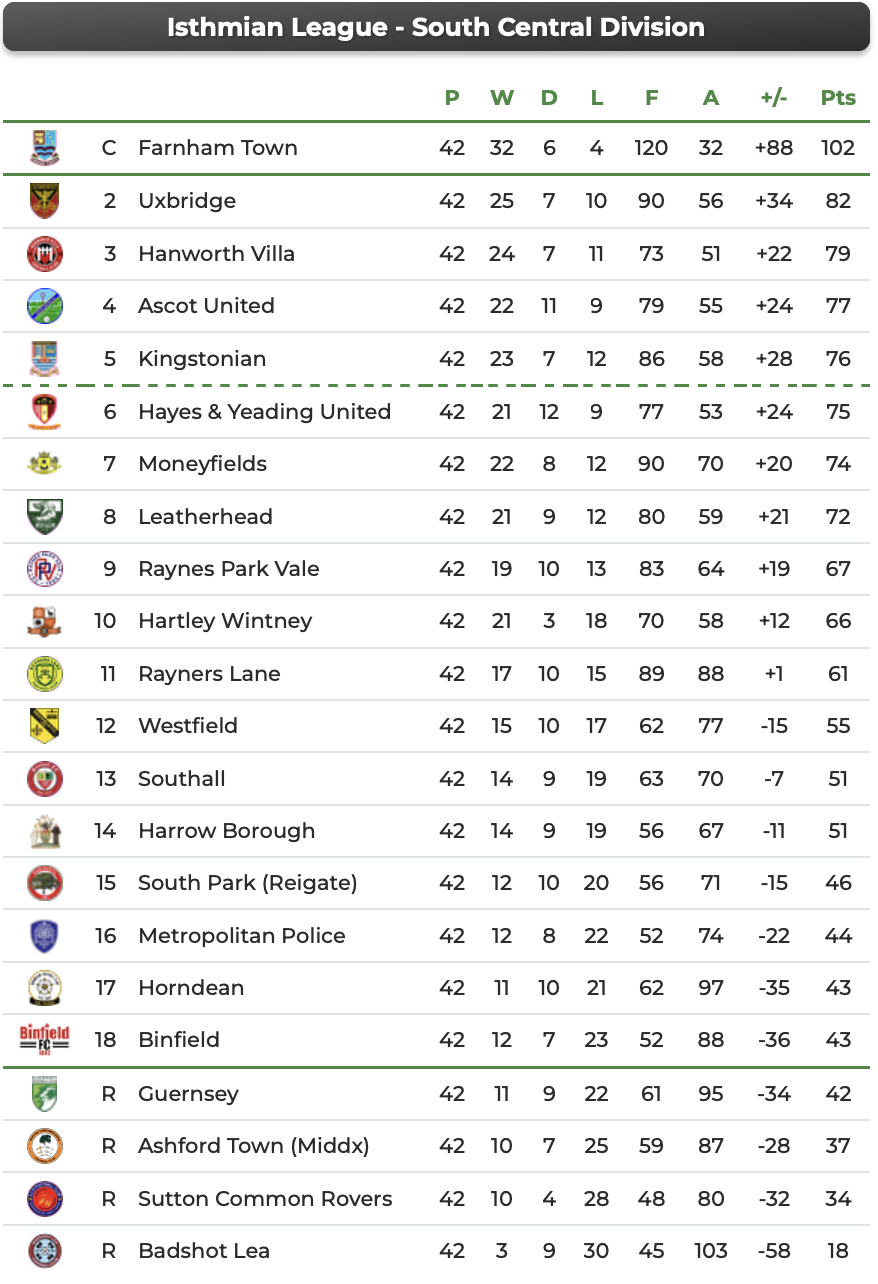Click the Westfield yellow shield crest
Screen dimensions: 878x1284
(x=44, y=726)
